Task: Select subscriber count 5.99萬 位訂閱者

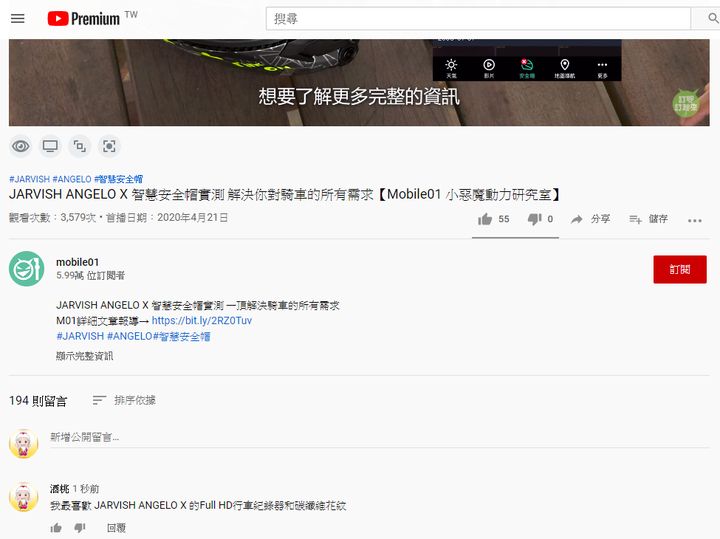Action: pyautogui.click(x=90, y=275)
